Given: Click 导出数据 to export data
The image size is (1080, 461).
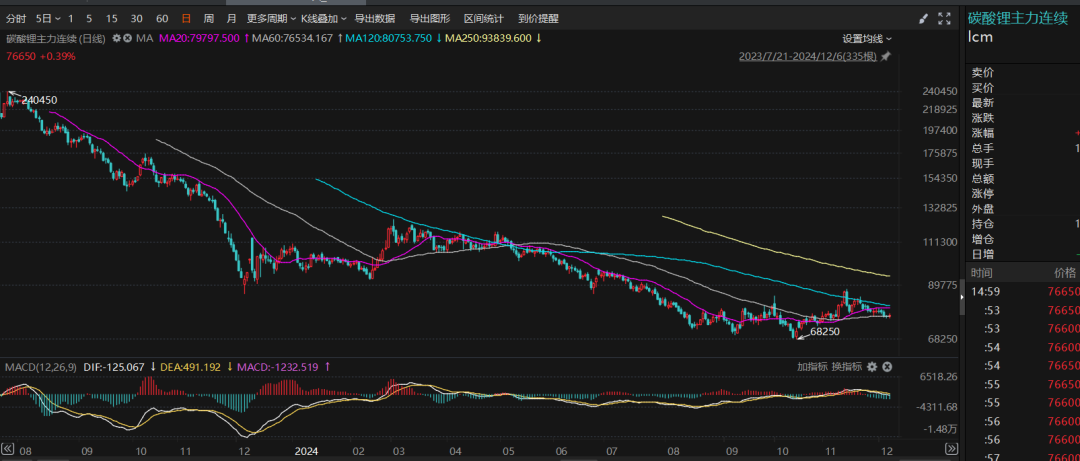Looking at the screenshot, I should click(375, 18).
